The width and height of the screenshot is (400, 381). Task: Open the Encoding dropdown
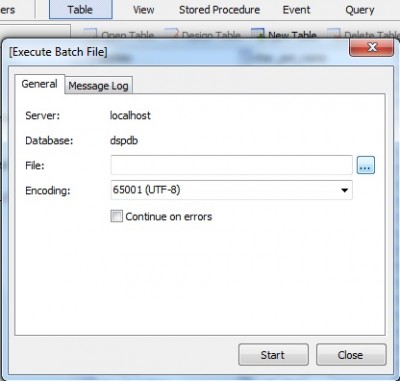pos(231,190)
